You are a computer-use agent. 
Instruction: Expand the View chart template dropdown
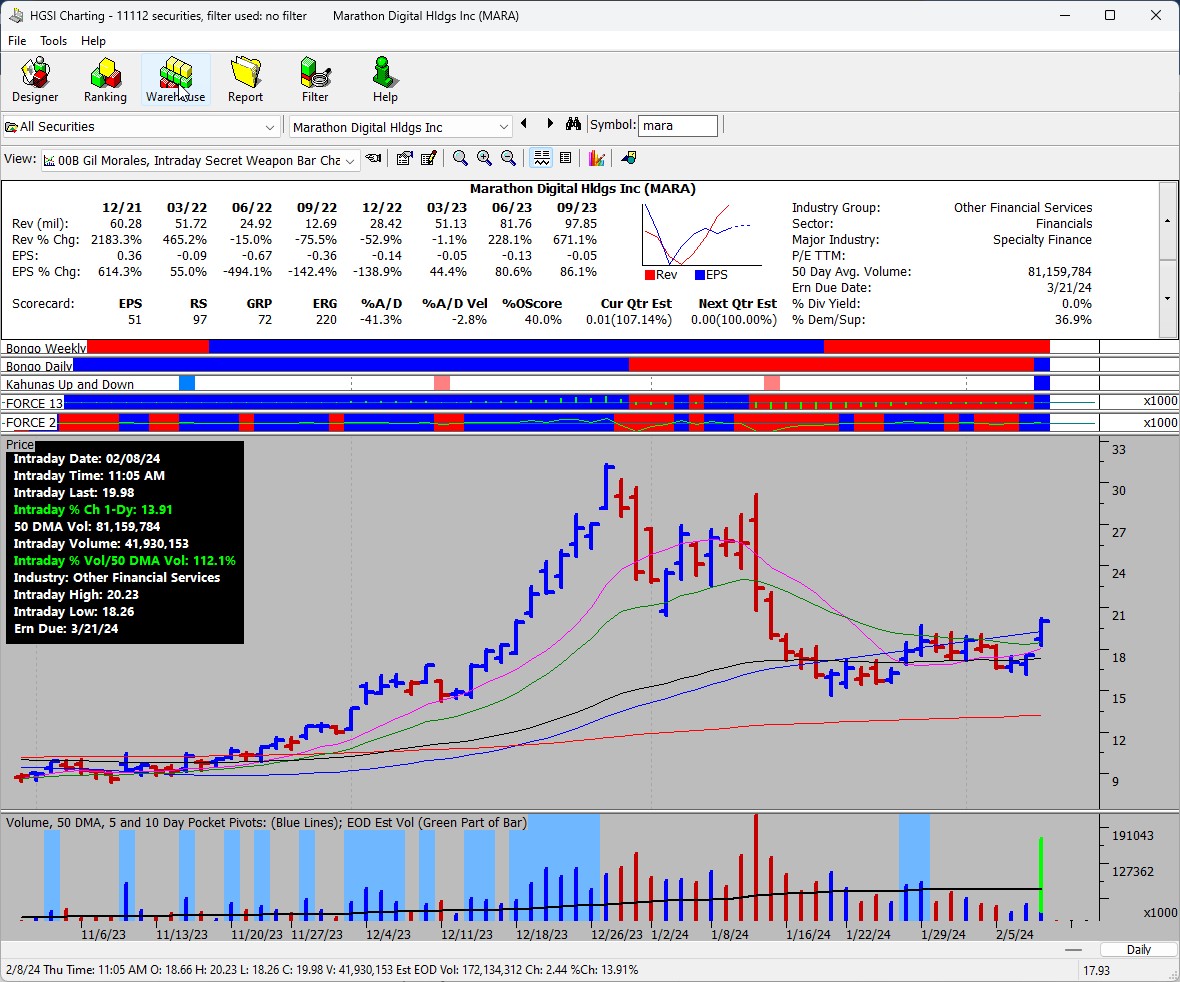tap(350, 161)
